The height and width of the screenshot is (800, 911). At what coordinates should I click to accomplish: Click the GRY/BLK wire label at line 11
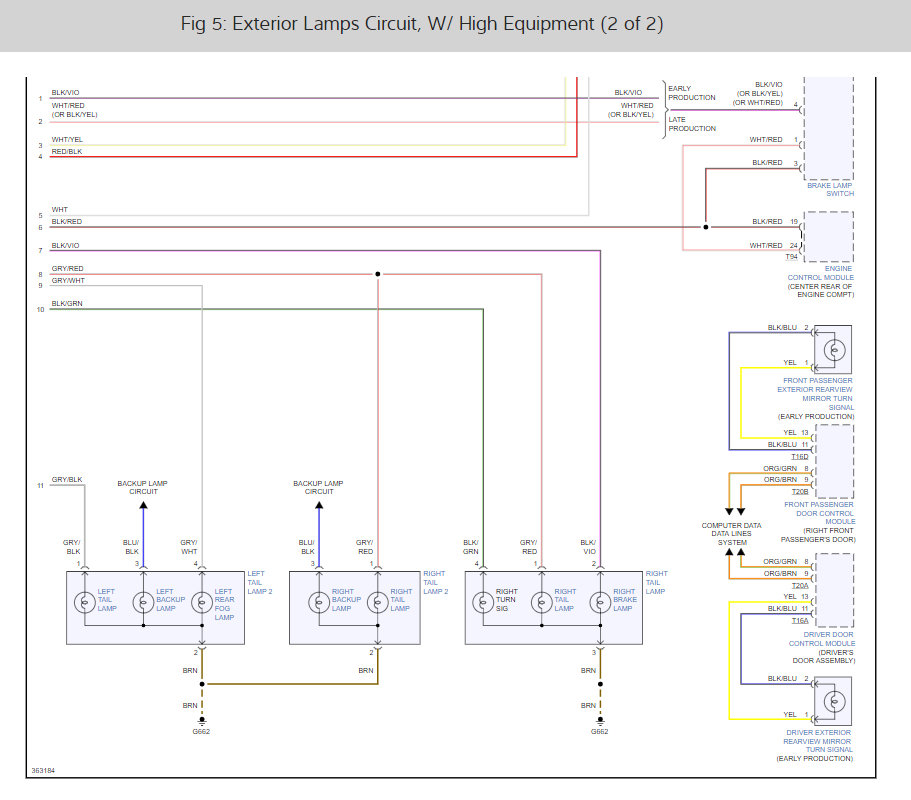pos(67,480)
